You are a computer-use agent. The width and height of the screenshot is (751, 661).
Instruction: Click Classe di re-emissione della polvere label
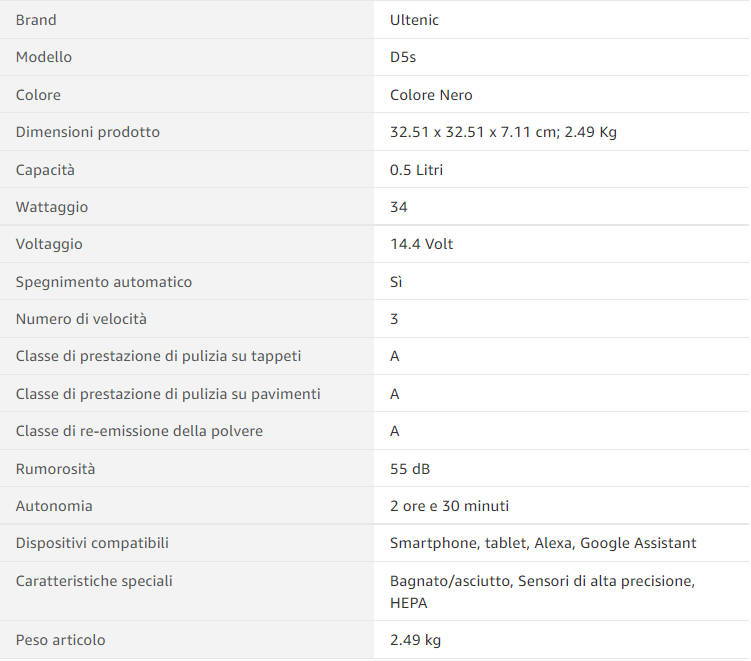pos(139,431)
